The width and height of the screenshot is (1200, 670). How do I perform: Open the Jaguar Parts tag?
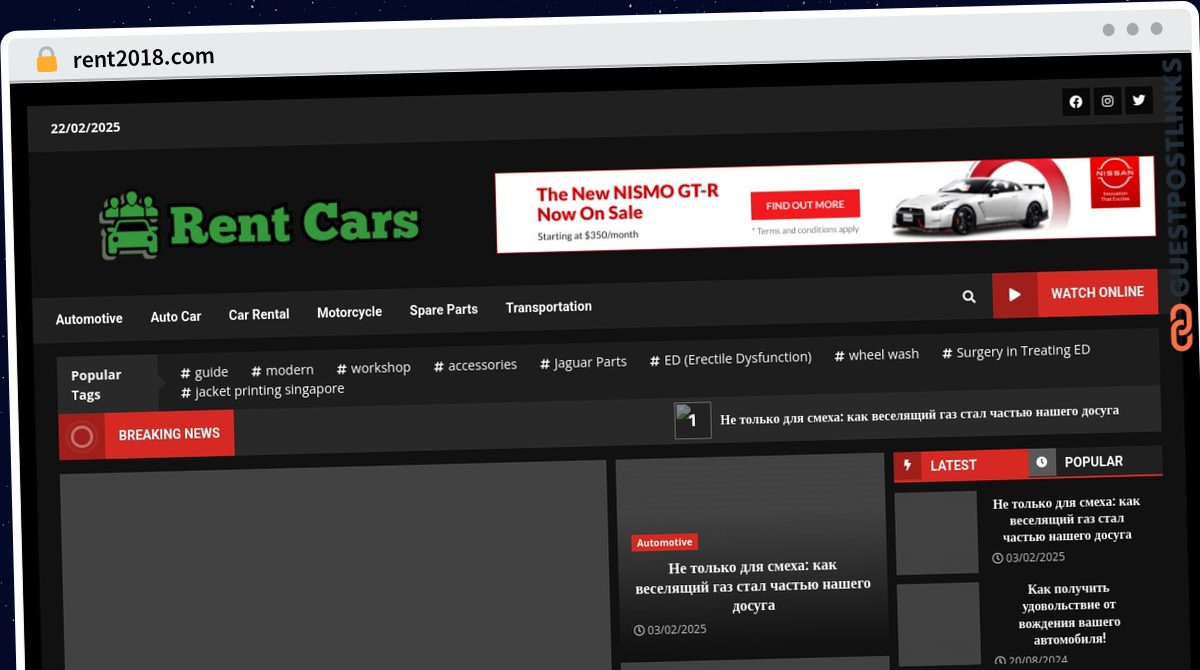point(583,362)
